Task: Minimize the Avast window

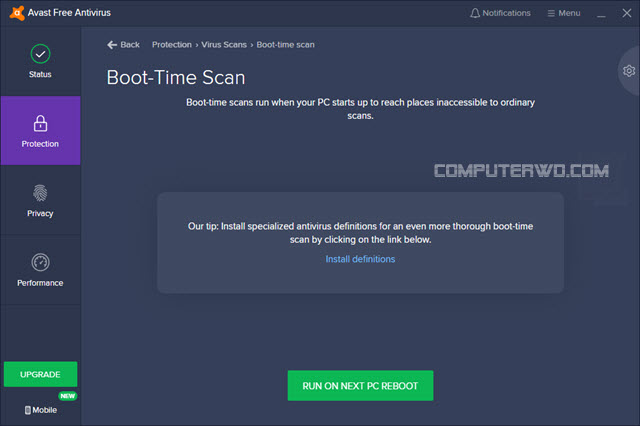Action: pos(601,14)
